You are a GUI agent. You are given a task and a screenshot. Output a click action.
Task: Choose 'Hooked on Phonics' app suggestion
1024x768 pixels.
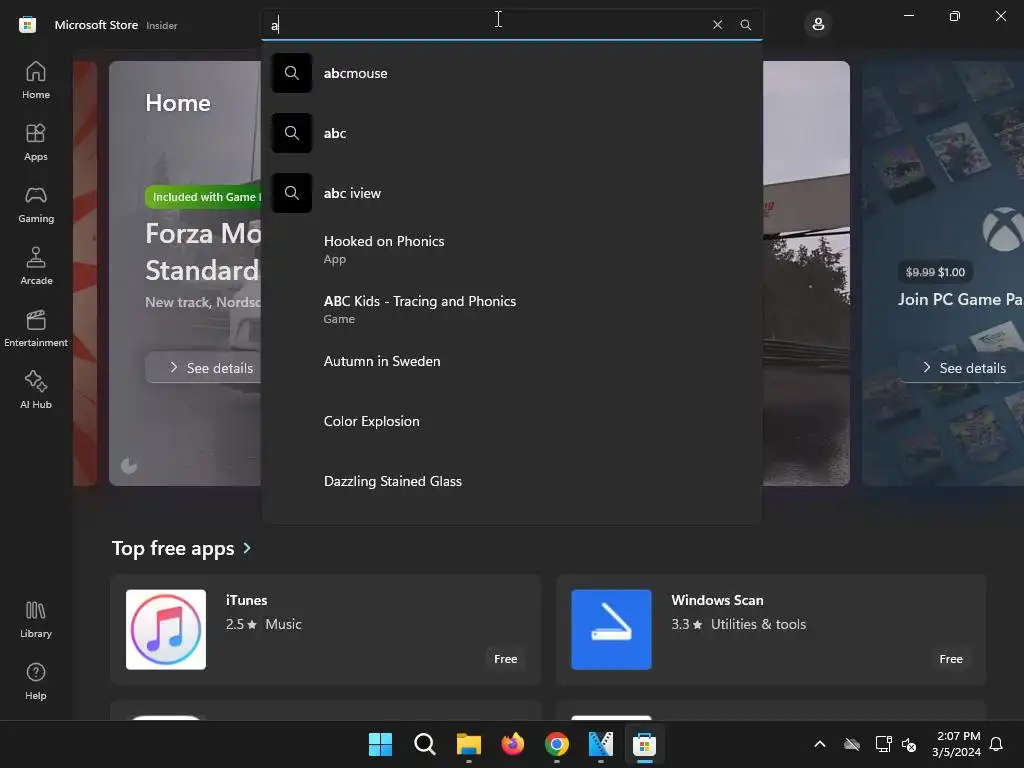pos(511,249)
